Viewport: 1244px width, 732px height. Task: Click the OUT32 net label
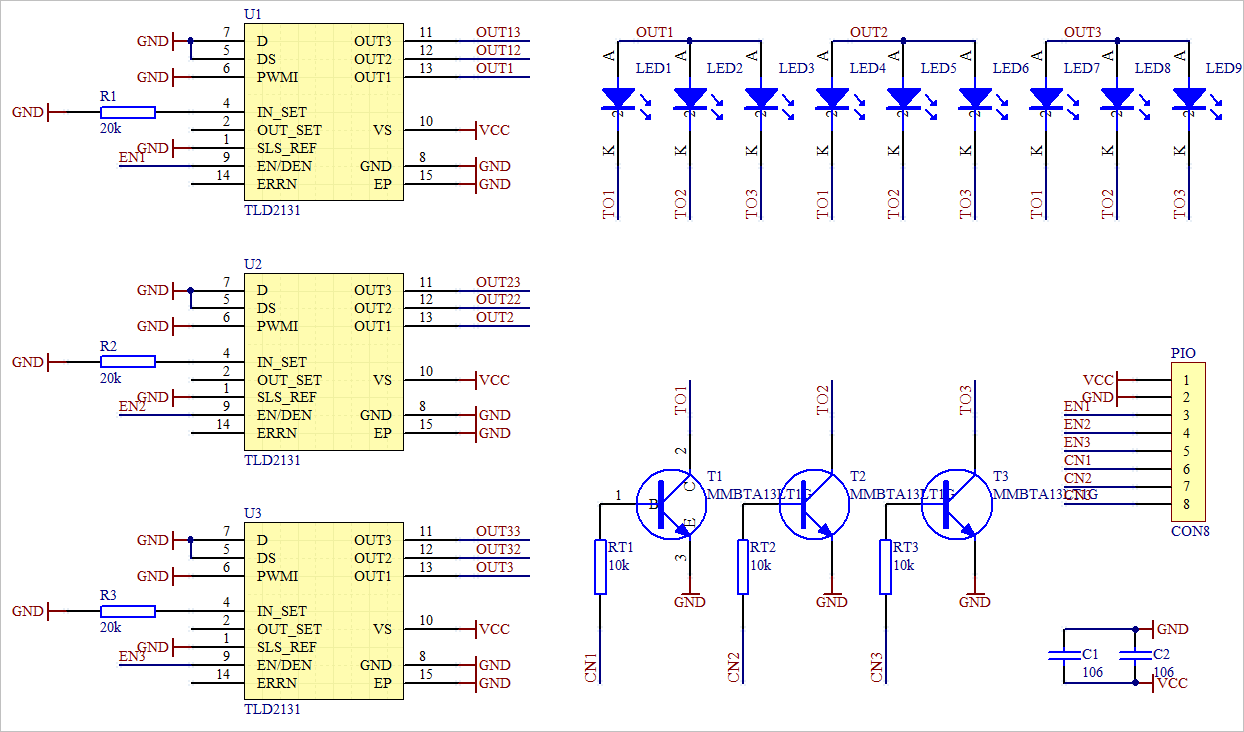point(498,549)
